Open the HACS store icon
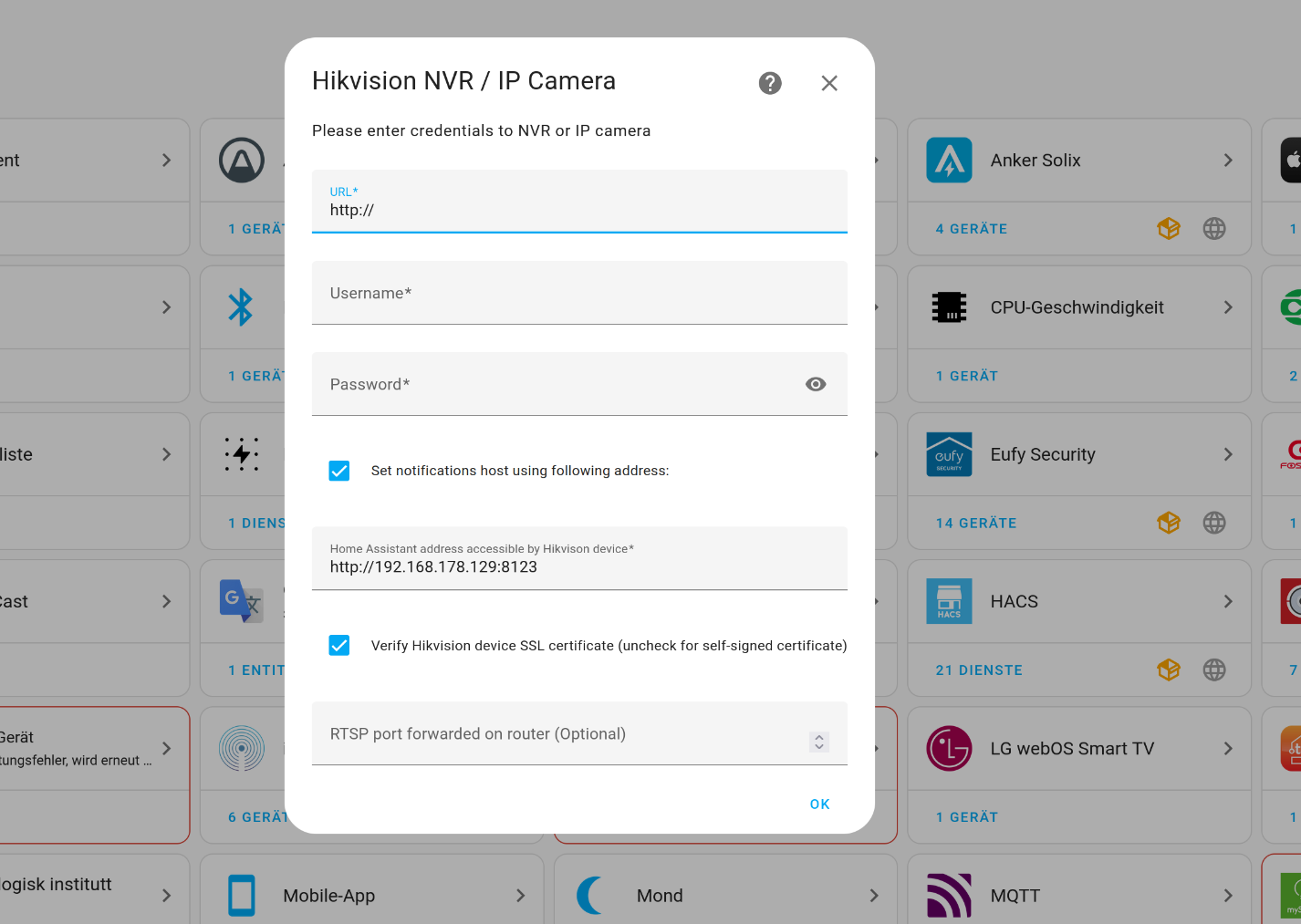1301x924 pixels. point(949,601)
